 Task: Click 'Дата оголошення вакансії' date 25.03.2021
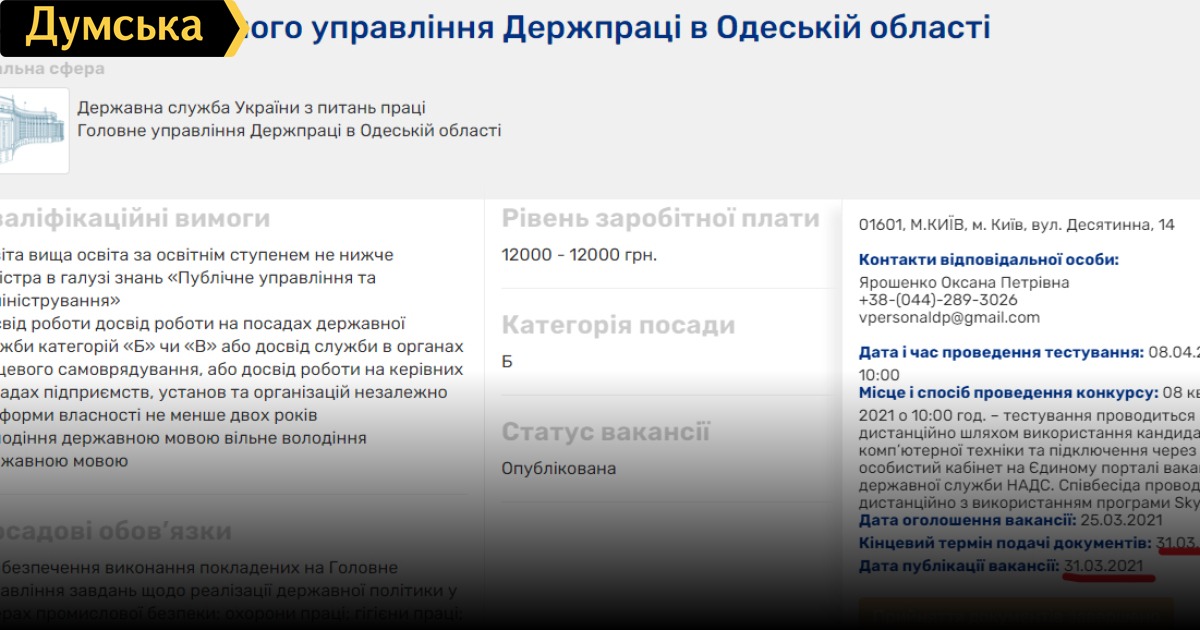pos(1122,520)
